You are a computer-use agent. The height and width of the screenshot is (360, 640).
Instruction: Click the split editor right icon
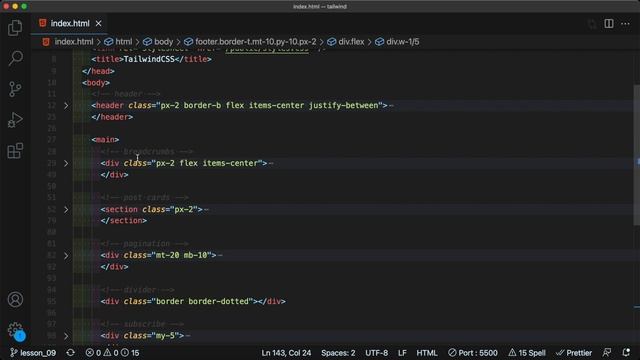tap(609, 24)
